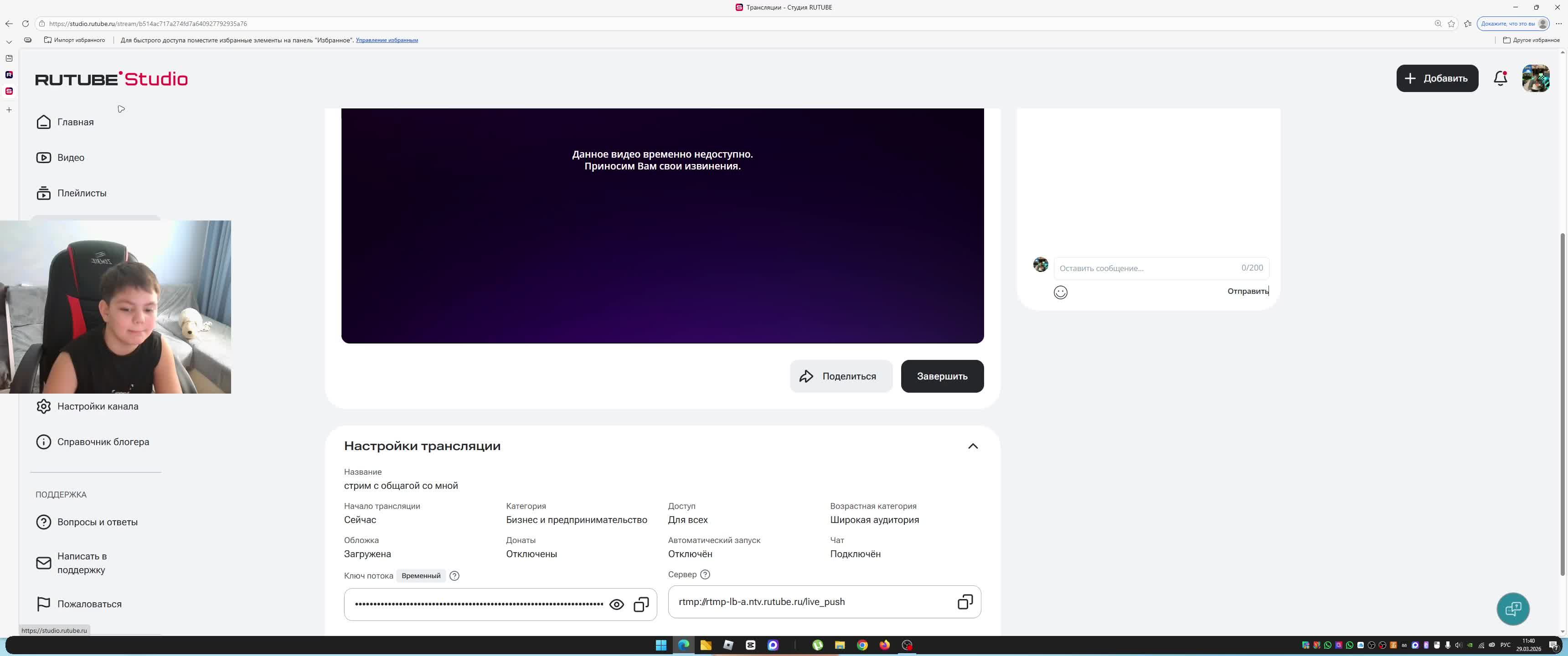Screen dimensions: 1568x656
Task: Open the browser settings ellipsis menu
Action: pyautogui.click(x=1558, y=24)
